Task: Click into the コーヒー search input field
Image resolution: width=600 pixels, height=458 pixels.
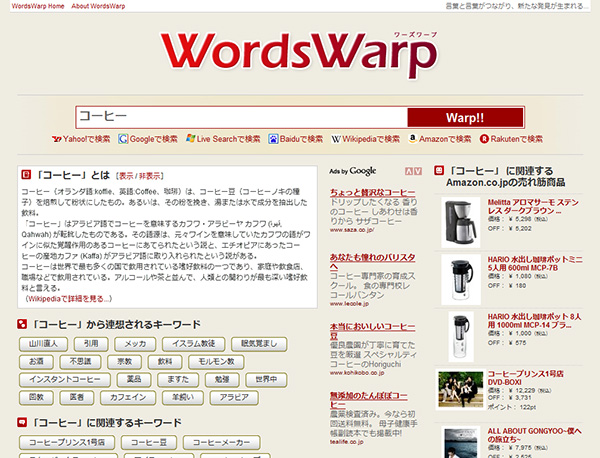Action: [240, 115]
